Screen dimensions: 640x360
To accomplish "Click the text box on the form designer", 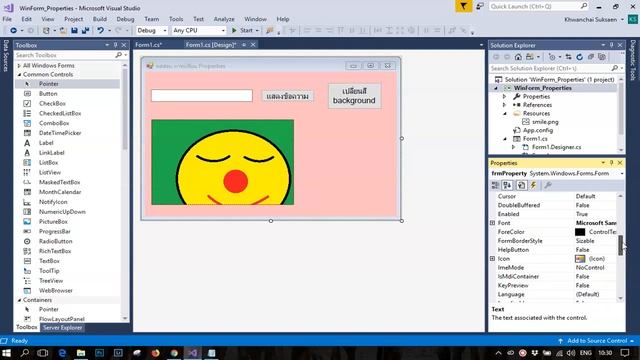I will pos(202,96).
